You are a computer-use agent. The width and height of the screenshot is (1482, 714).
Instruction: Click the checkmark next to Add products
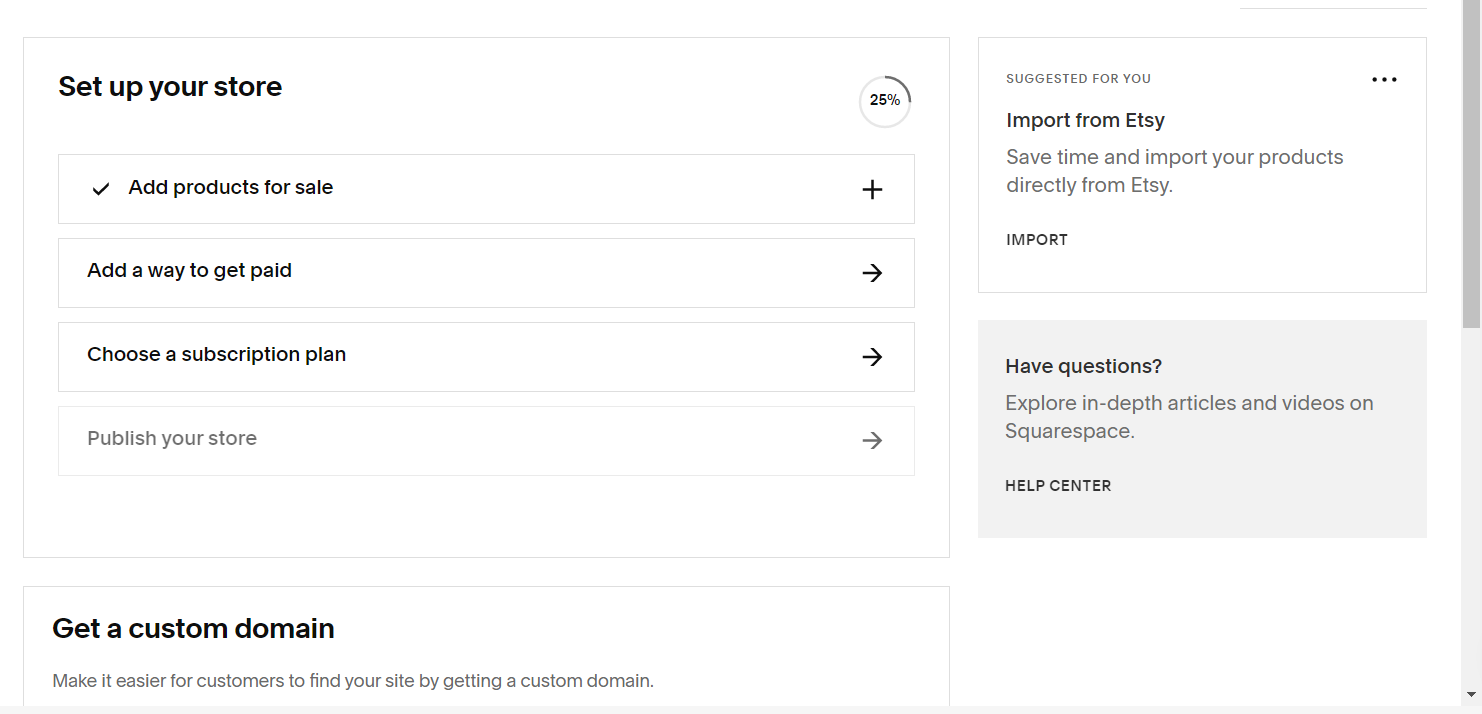pos(101,189)
